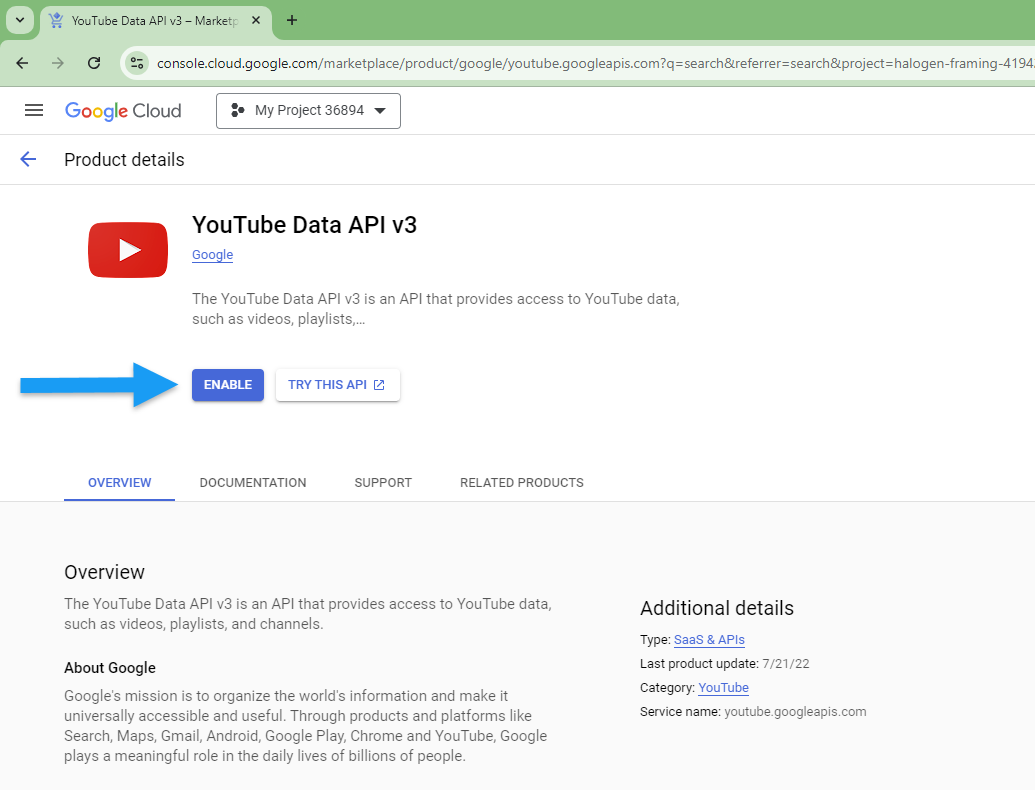Switch to the SUPPORT tab

(x=383, y=482)
